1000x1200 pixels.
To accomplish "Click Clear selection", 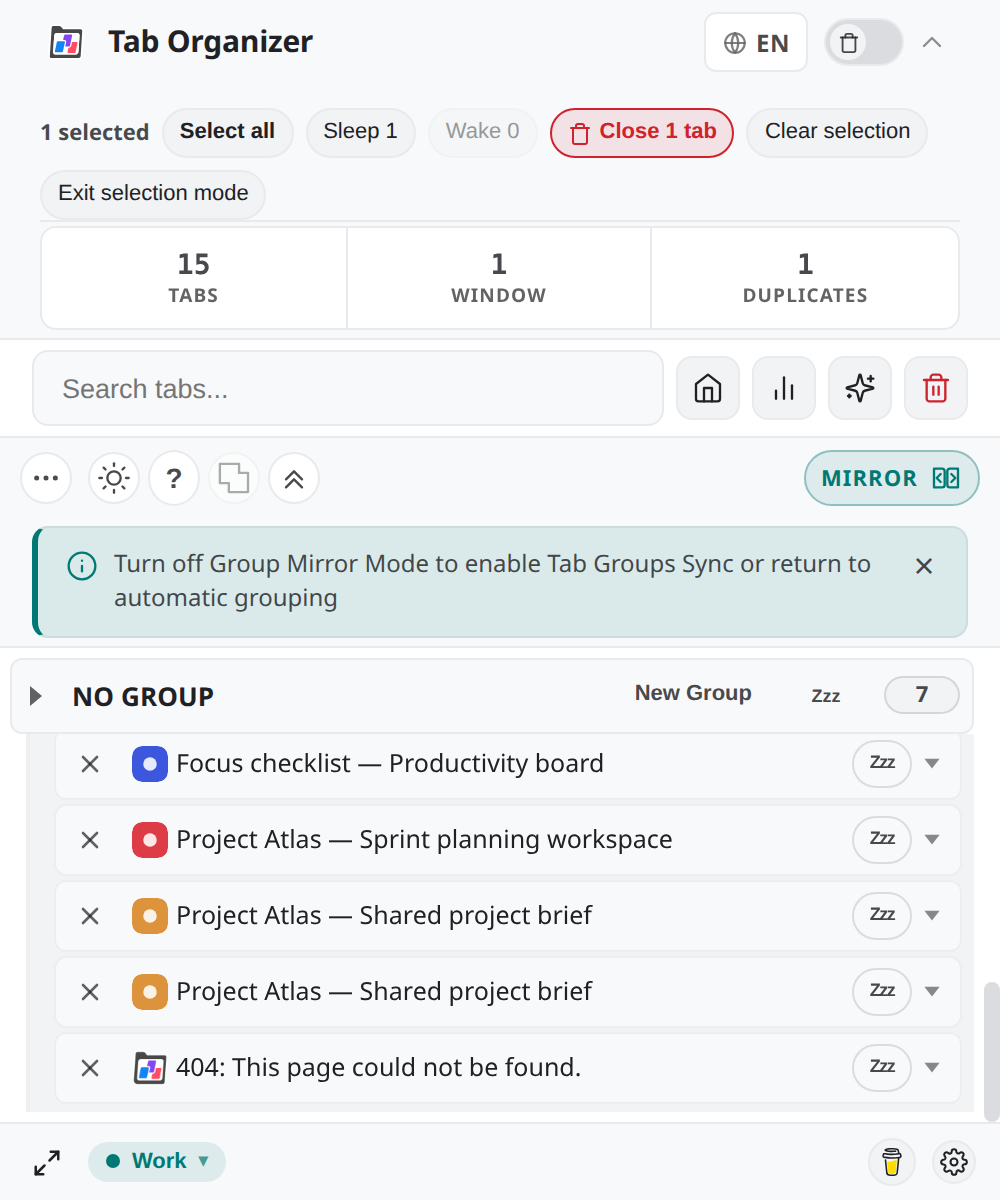I will [x=837, y=132].
